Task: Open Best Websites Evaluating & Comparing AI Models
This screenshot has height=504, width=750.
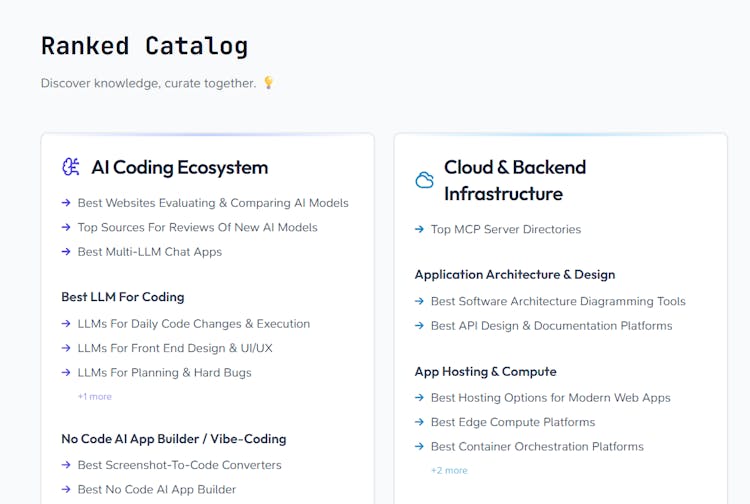Action: [x=213, y=203]
